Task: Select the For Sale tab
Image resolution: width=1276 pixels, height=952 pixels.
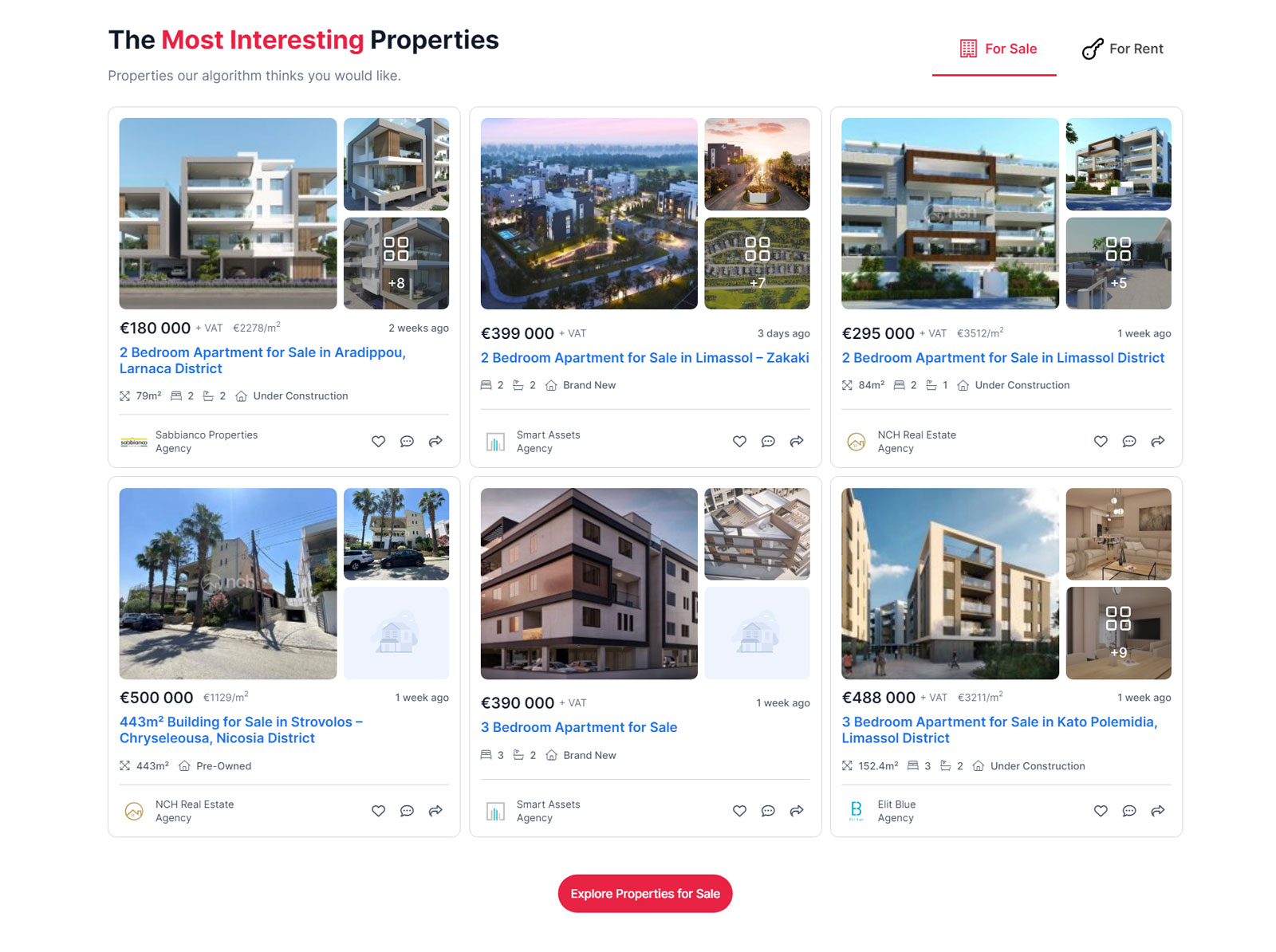Action: tap(998, 49)
